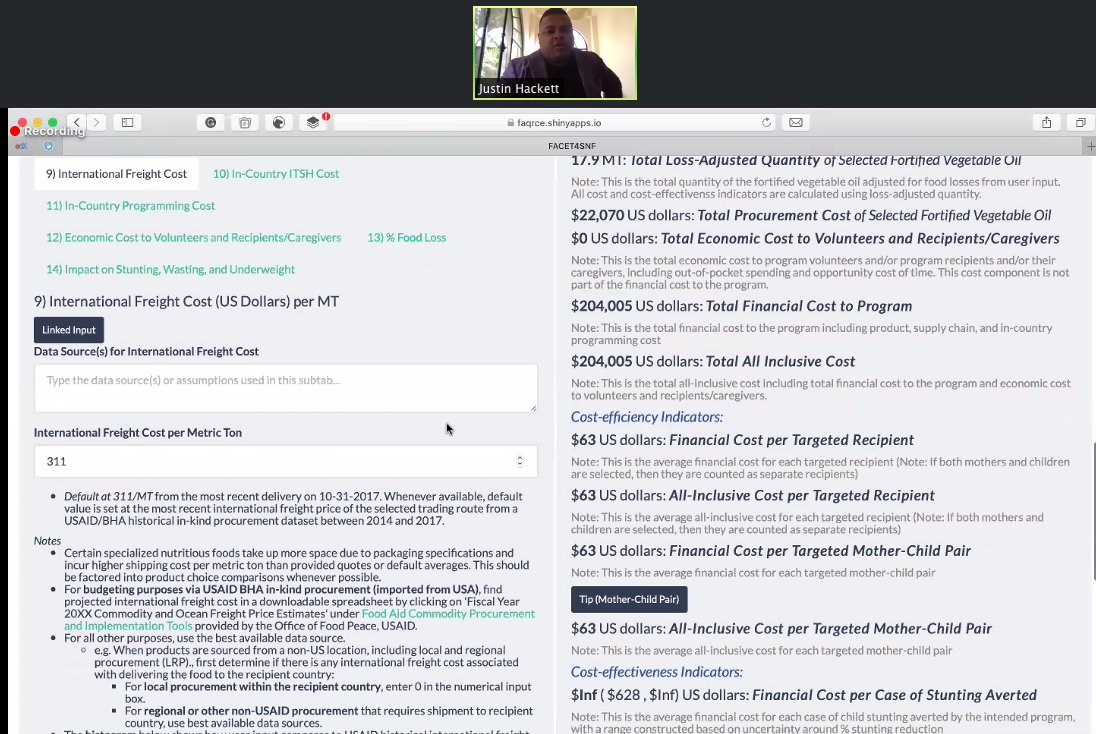Show tab overview with overlapping squares icon
1096x734 pixels.
[x=1081, y=122]
